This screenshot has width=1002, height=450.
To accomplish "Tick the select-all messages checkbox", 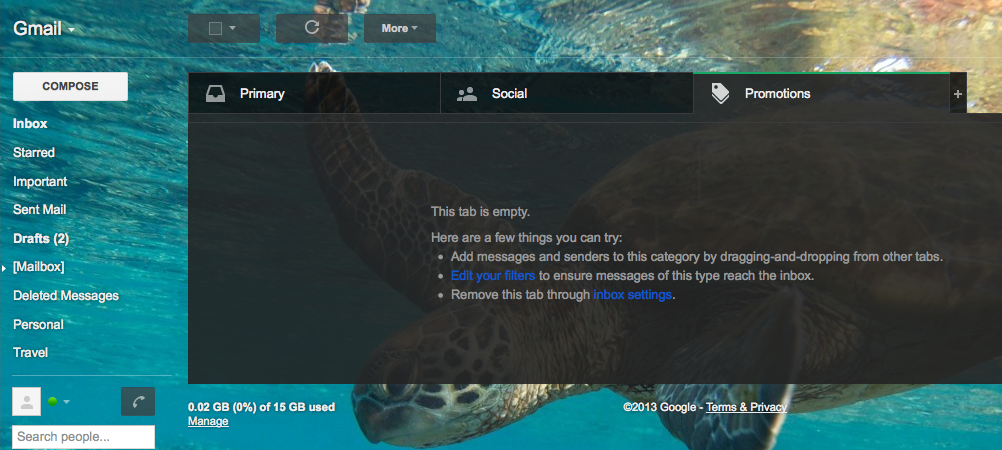I will pyautogui.click(x=215, y=28).
